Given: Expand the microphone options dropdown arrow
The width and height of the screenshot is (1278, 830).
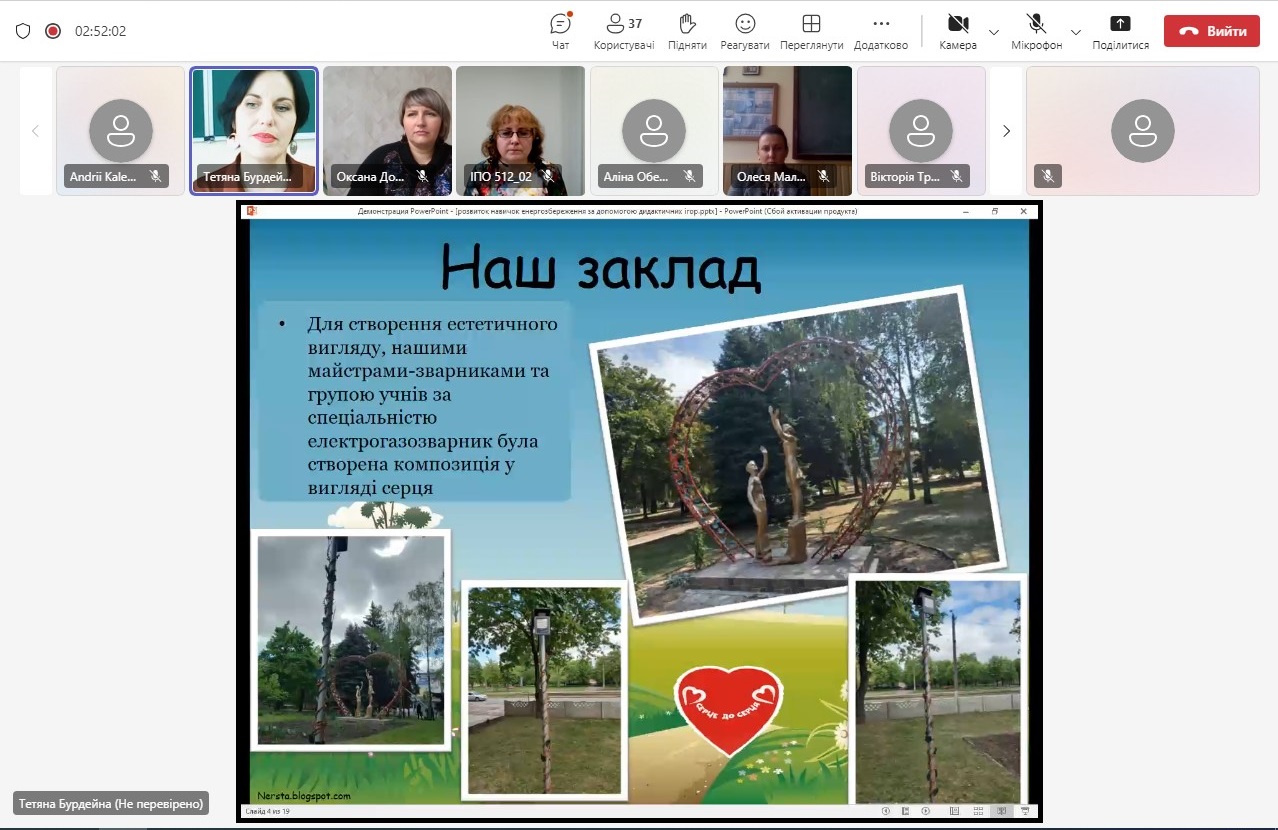Looking at the screenshot, I should 1076,32.
